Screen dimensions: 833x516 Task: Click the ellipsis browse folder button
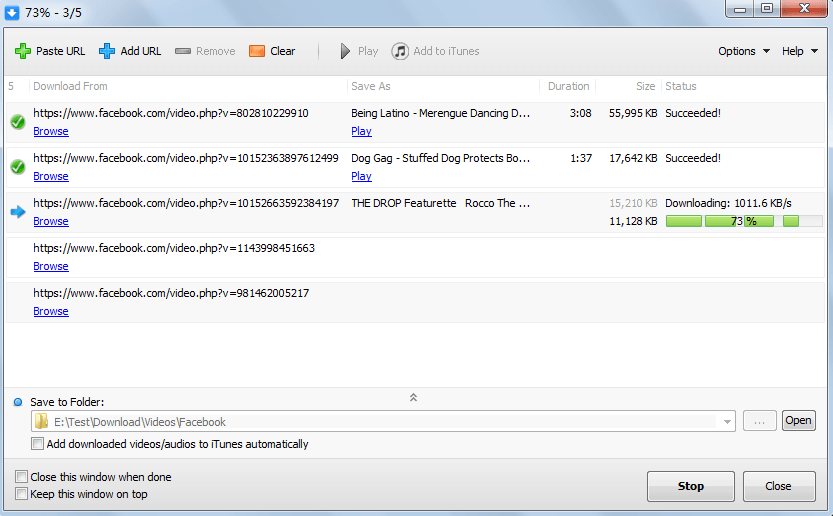point(760,421)
